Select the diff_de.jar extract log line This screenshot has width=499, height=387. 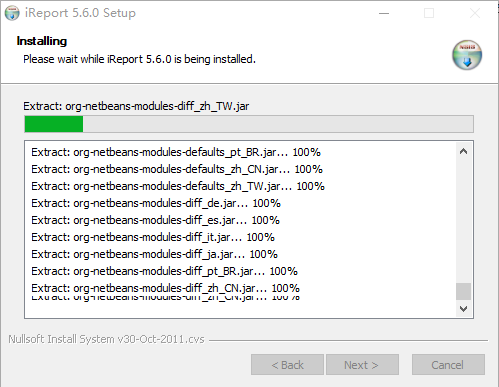pos(156,203)
